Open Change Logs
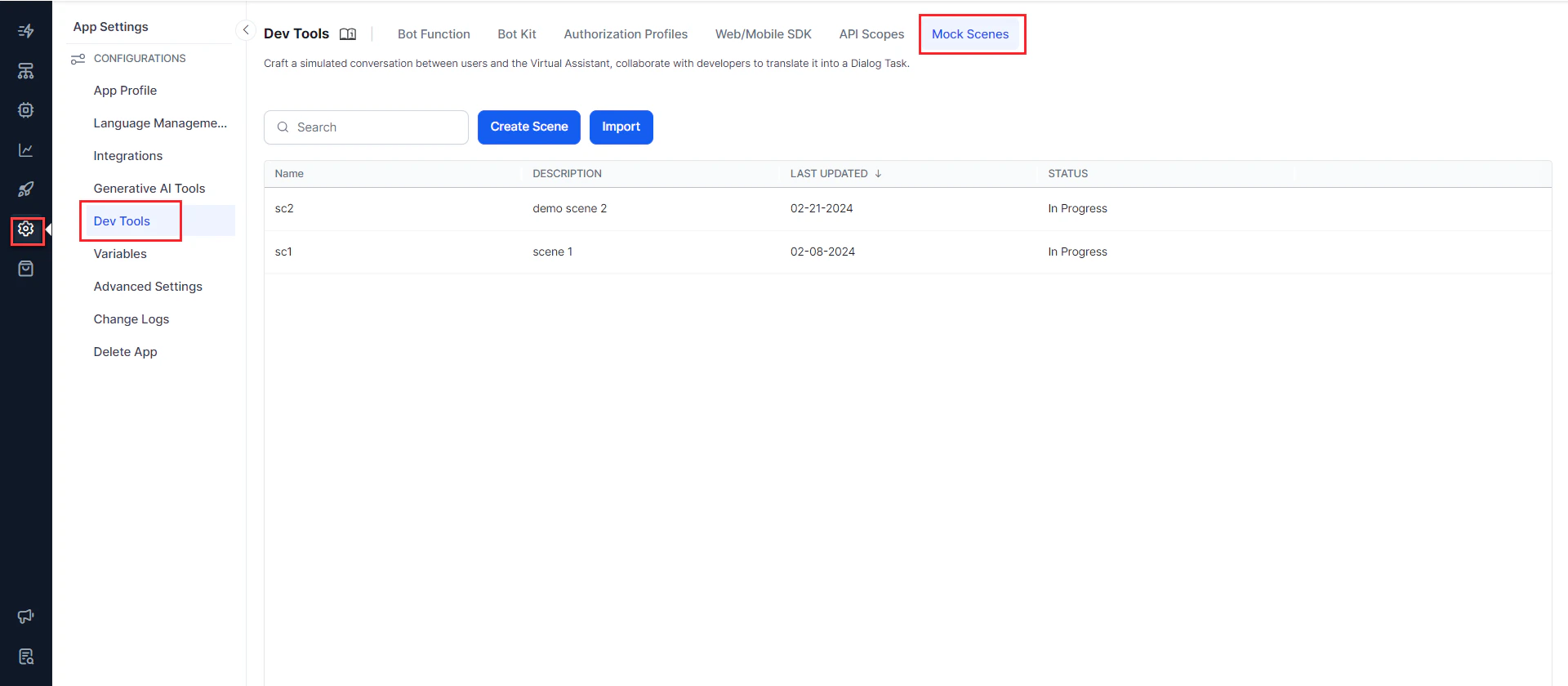The image size is (1568, 686). click(131, 319)
